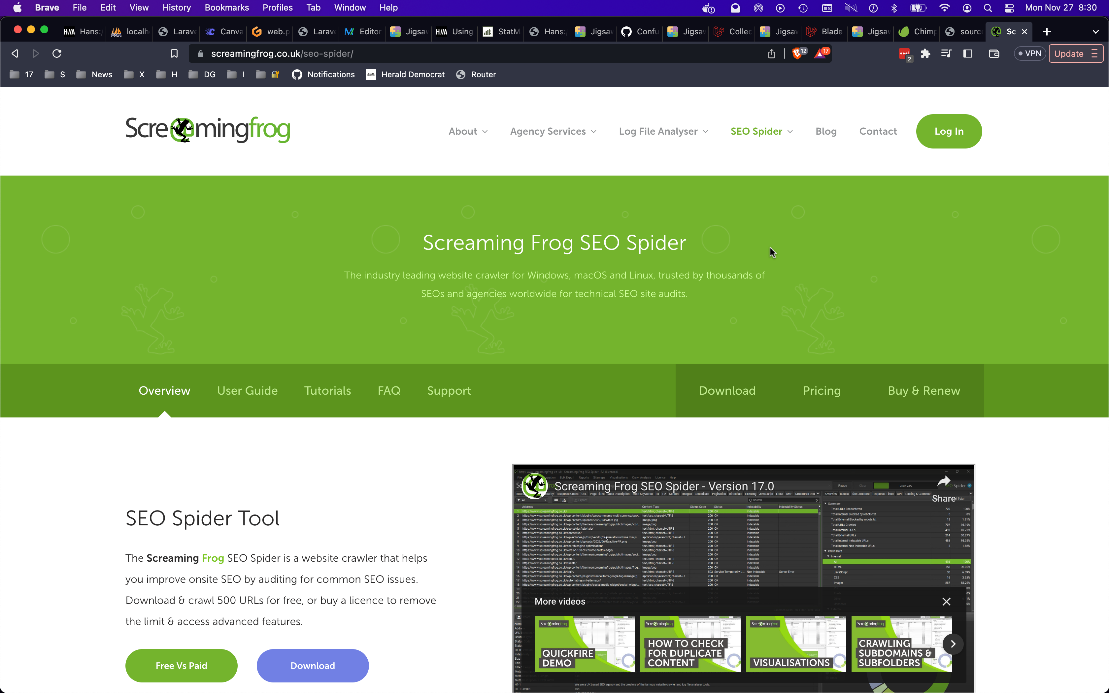The height and width of the screenshot is (693, 1109).
Task: Click the Screaming Frog logo
Action: click(207, 130)
